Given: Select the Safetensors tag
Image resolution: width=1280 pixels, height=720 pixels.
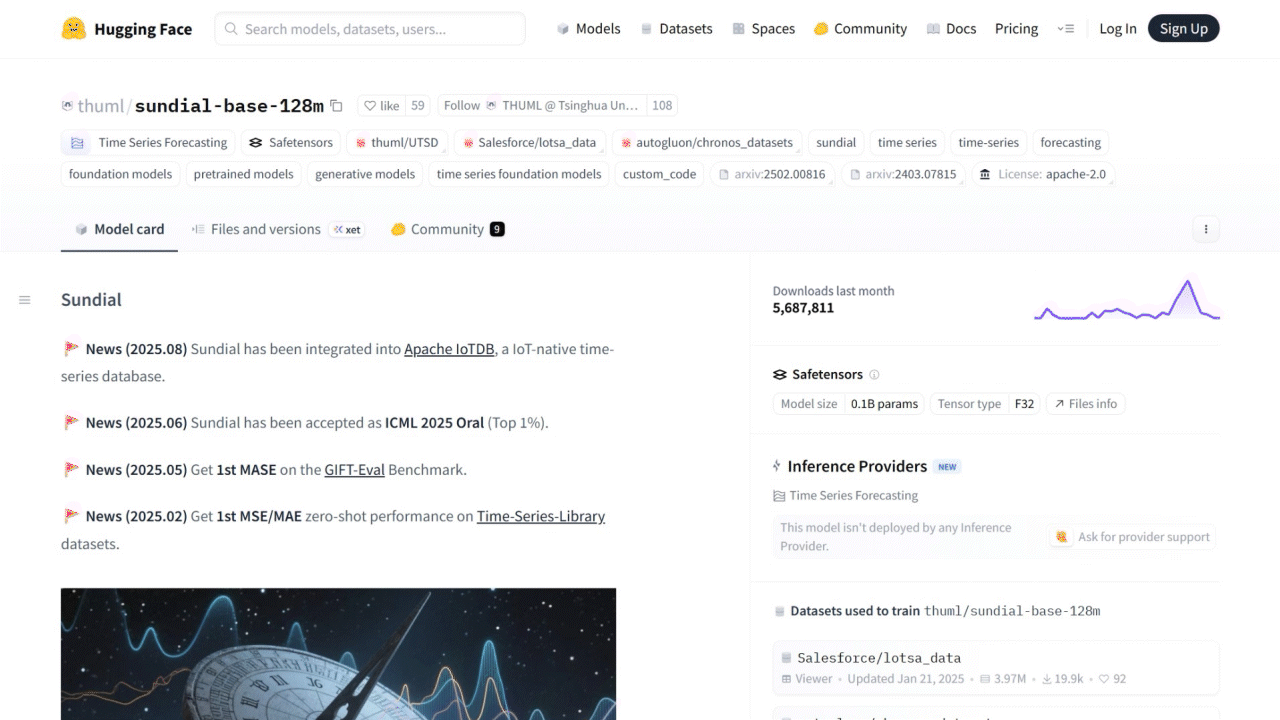Looking at the screenshot, I should pos(291,143).
